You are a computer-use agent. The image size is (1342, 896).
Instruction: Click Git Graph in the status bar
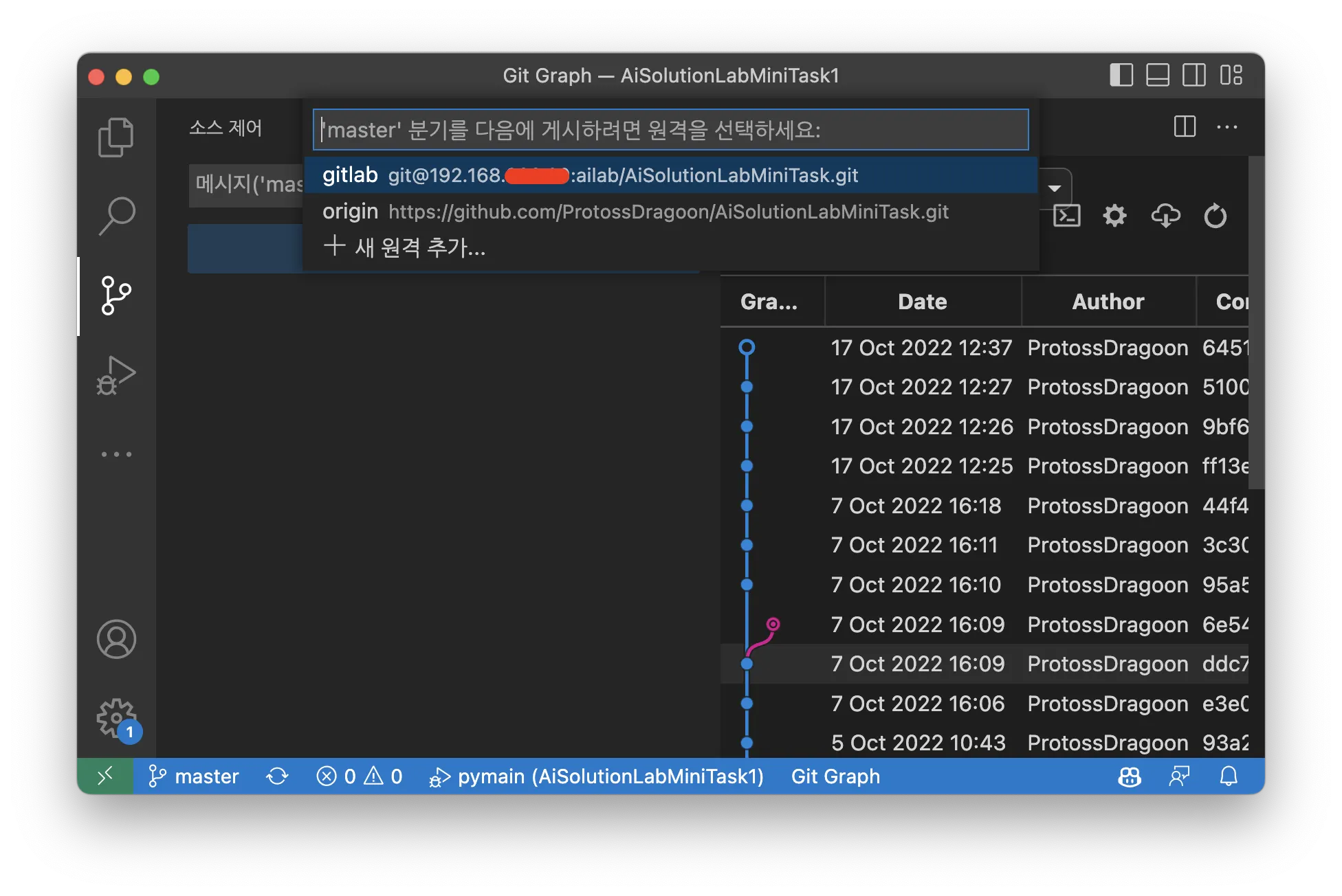pos(835,776)
